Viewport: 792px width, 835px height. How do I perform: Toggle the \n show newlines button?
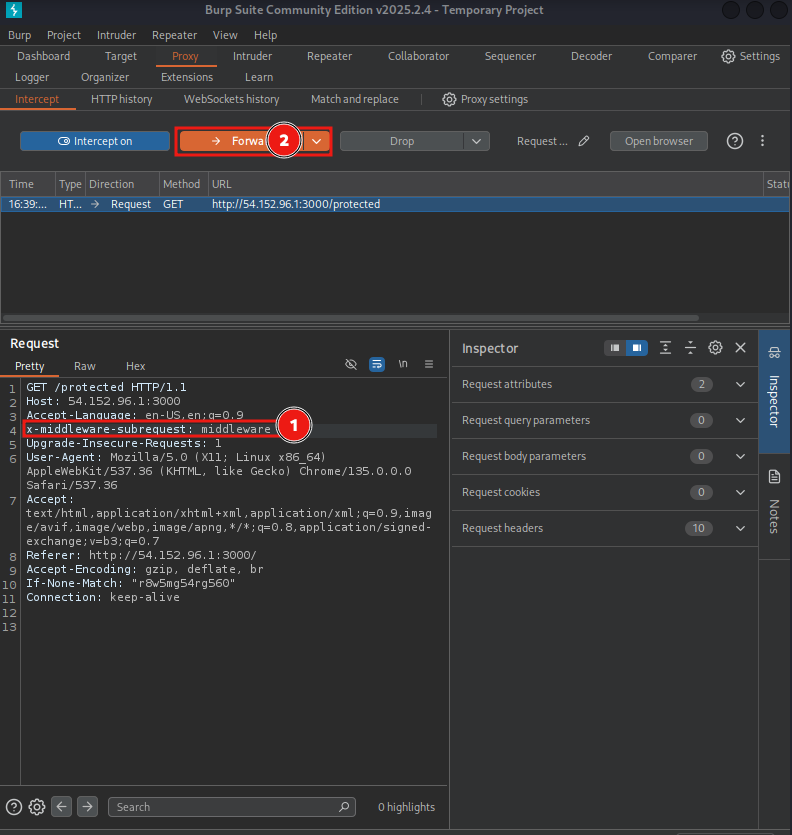[x=403, y=364]
